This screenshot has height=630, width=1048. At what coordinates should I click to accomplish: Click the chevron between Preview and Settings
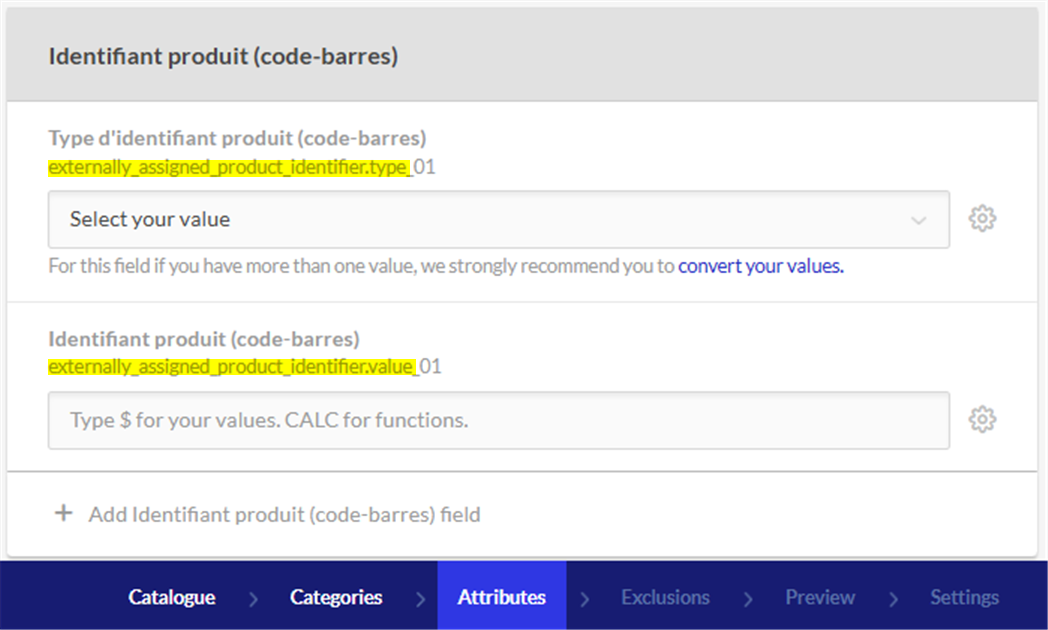893,598
